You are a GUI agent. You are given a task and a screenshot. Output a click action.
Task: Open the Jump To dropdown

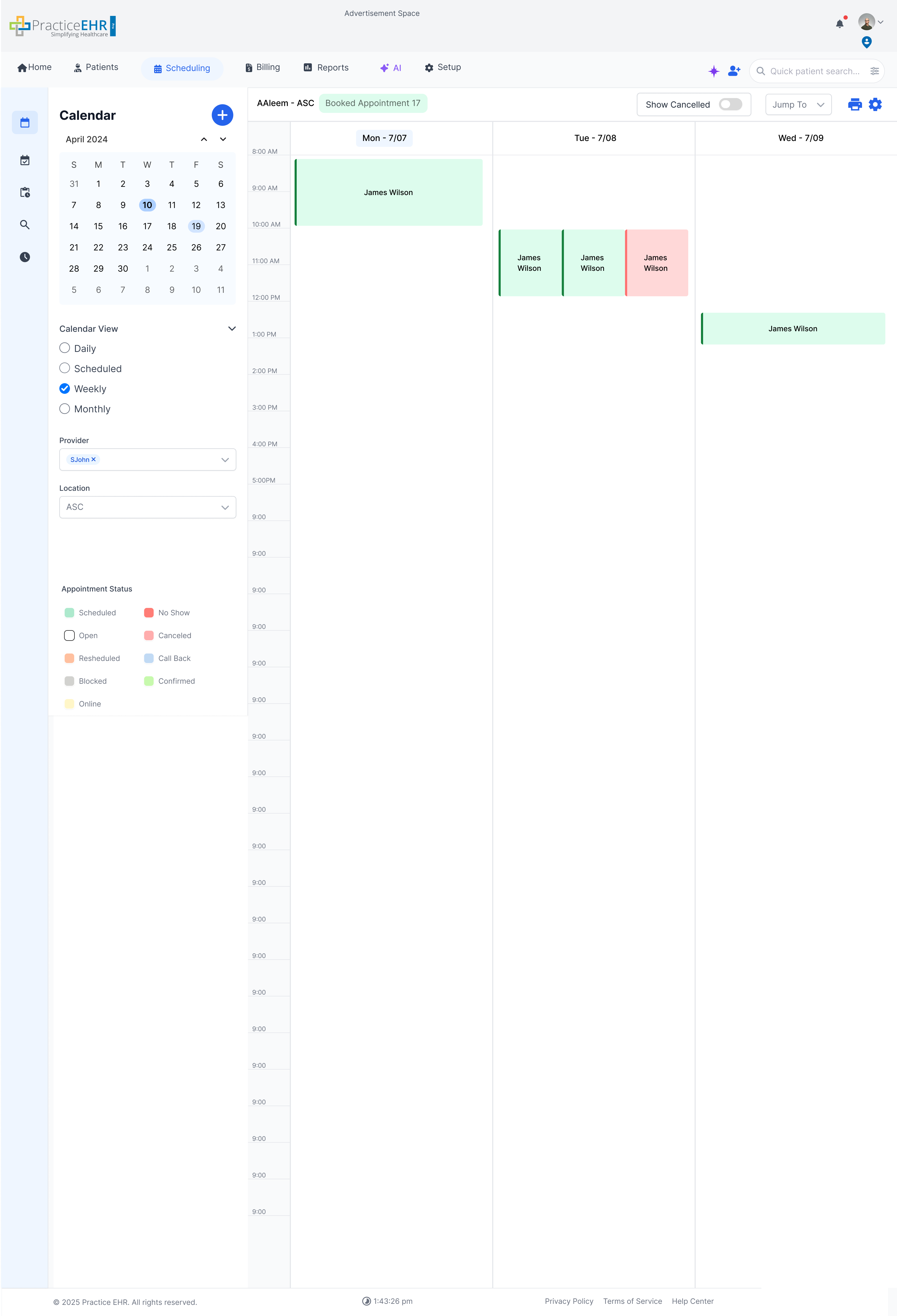(x=798, y=104)
